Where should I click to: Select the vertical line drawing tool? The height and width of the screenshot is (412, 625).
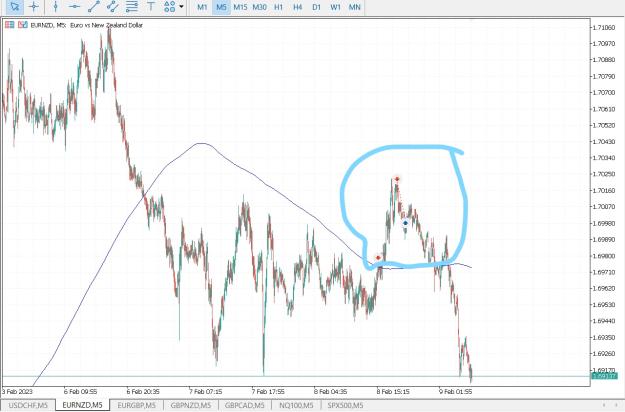tap(55, 7)
